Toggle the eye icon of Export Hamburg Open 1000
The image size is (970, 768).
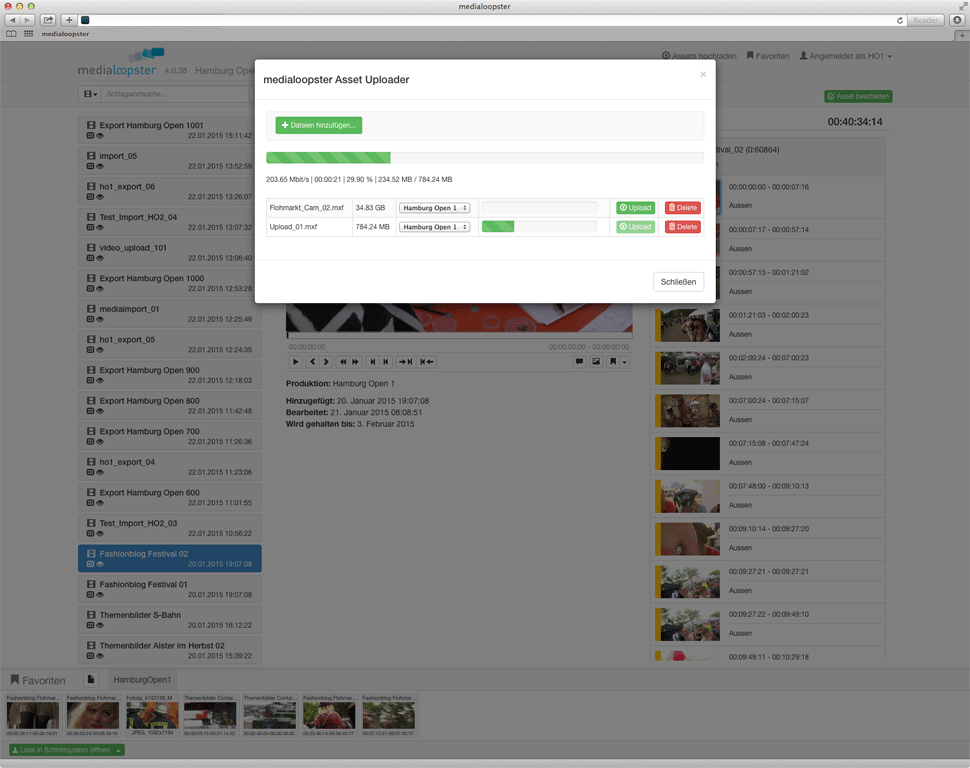click(x=100, y=289)
